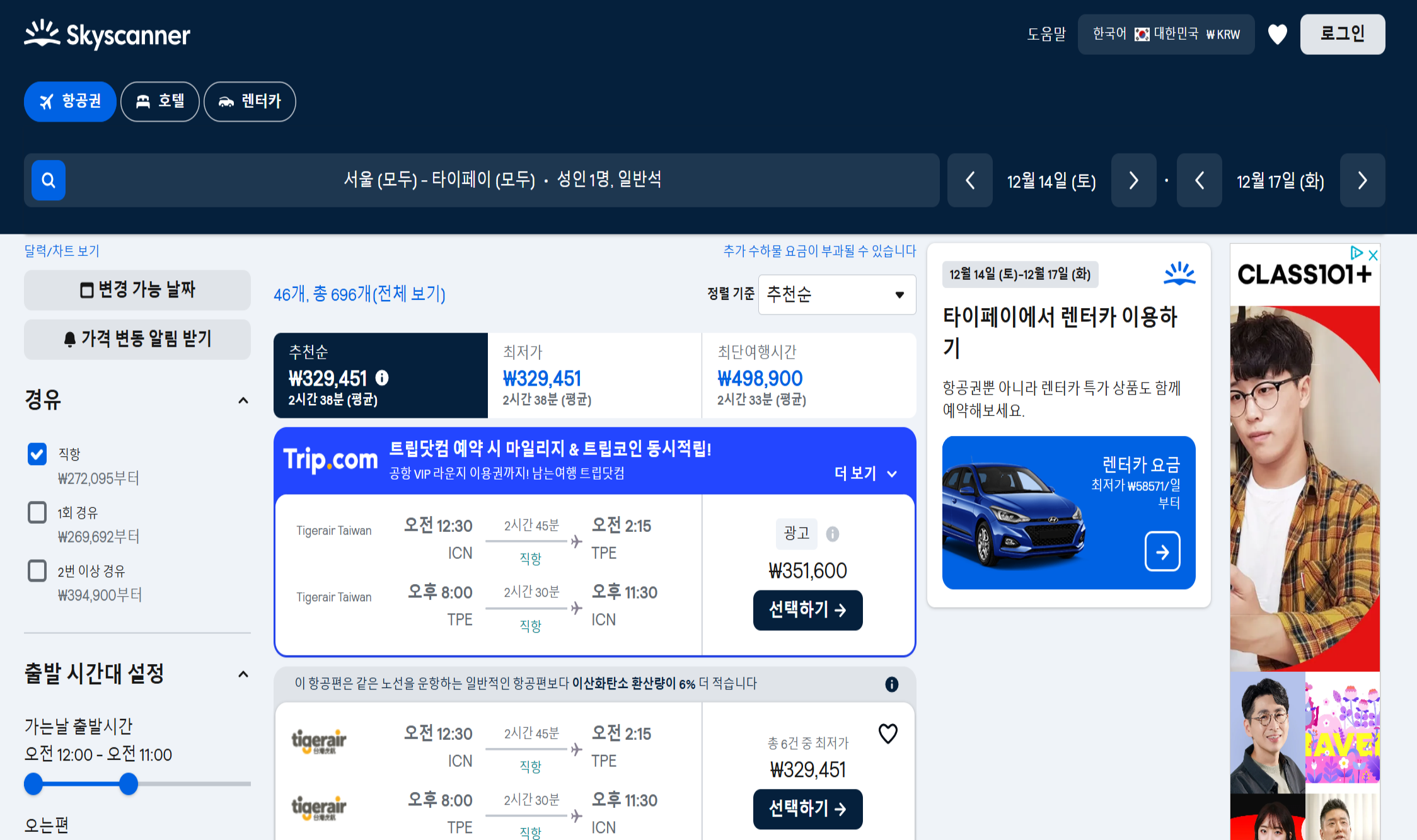Click Skyscanner sun icon in rental card

(1179, 273)
